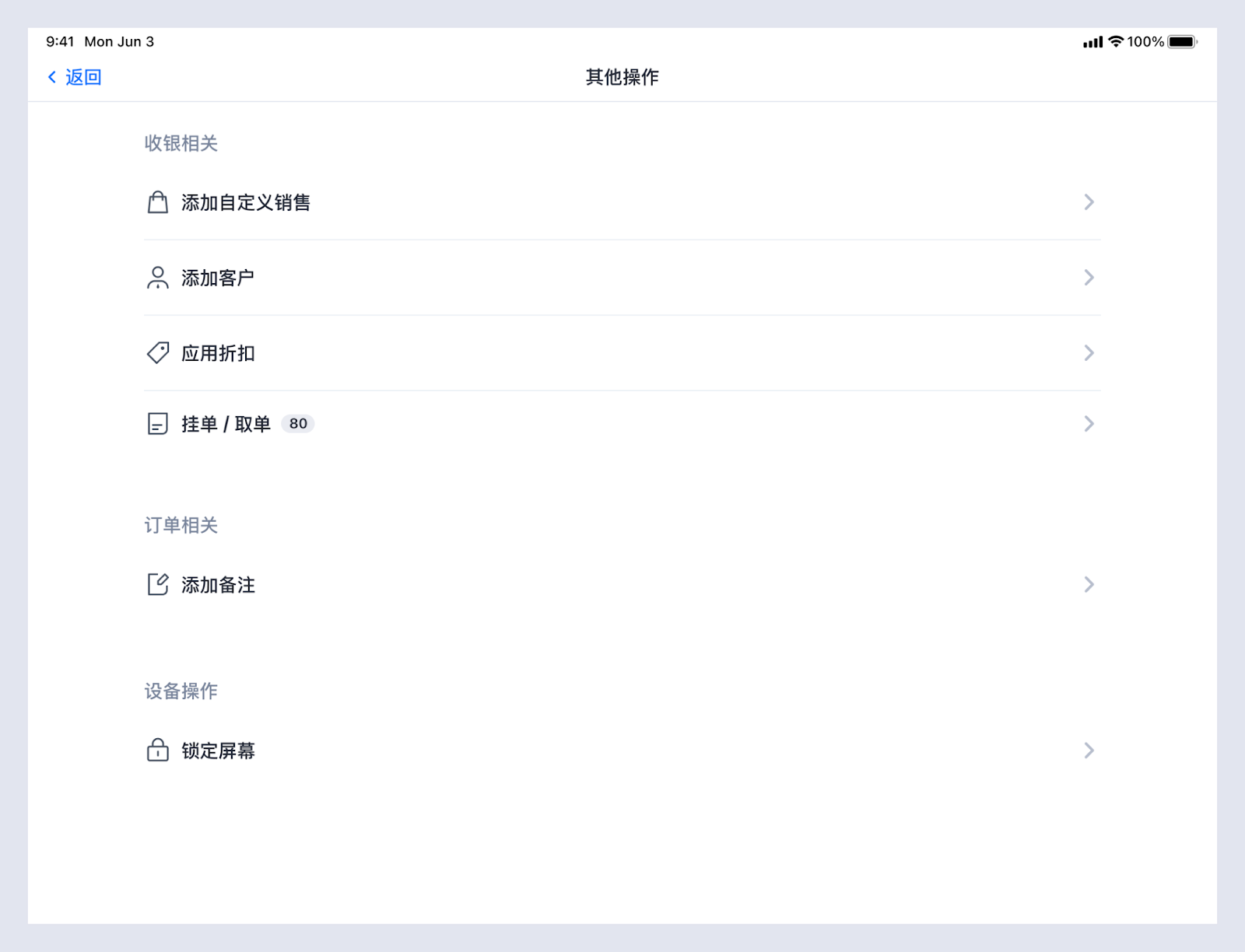Tap the battery icon in status bar
The height and width of the screenshot is (952, 1245).
(x=1181, y=42)
